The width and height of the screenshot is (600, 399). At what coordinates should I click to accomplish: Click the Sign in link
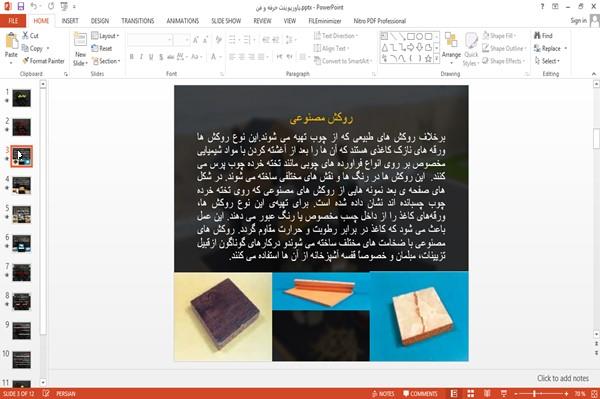[x=578, y=21]
